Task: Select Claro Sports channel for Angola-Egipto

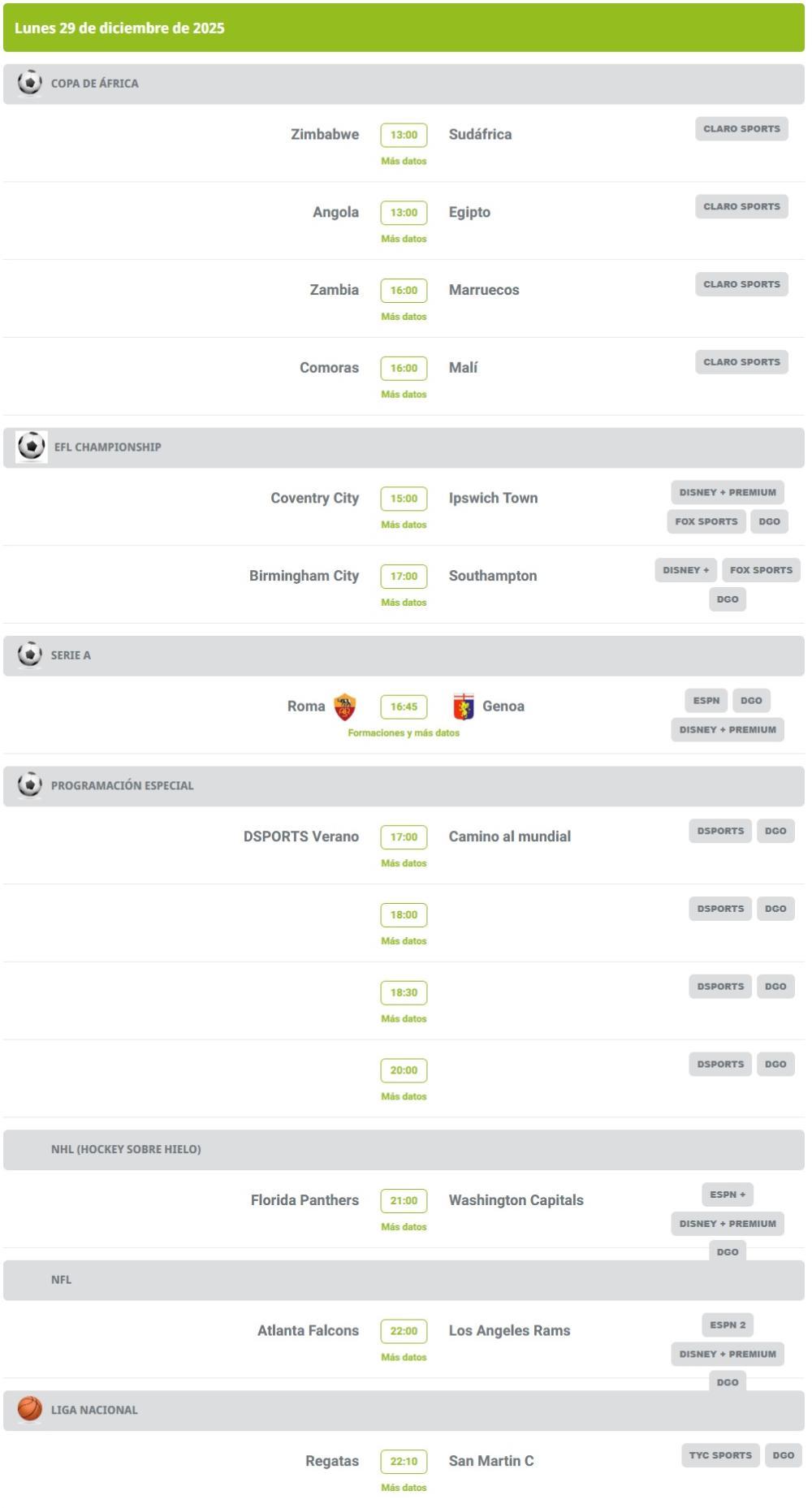Action: [x=741, y=206]
